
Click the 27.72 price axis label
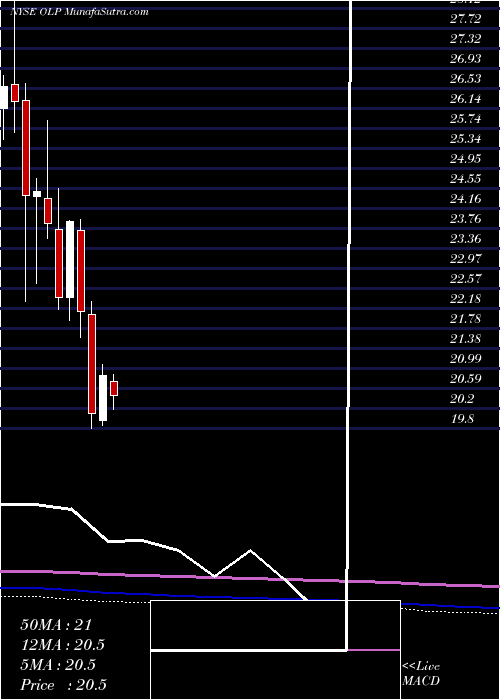pos(466,19)
